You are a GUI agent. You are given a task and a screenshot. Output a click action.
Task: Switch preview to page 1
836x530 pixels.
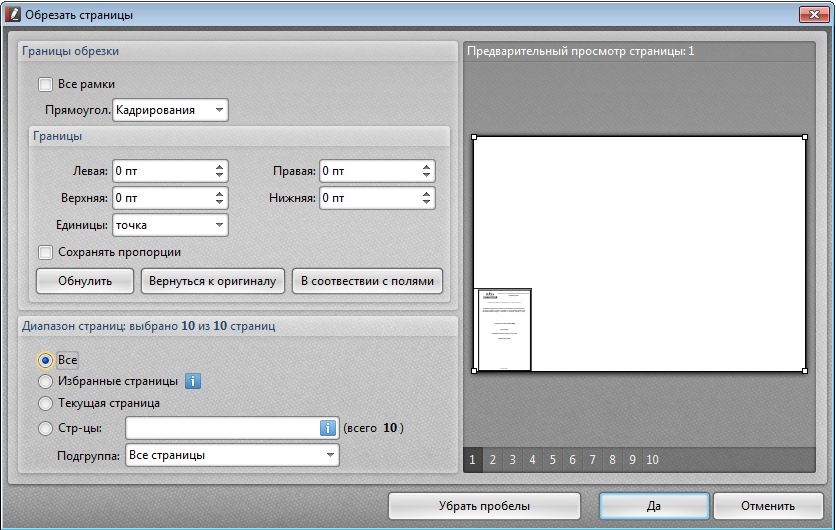473,460
